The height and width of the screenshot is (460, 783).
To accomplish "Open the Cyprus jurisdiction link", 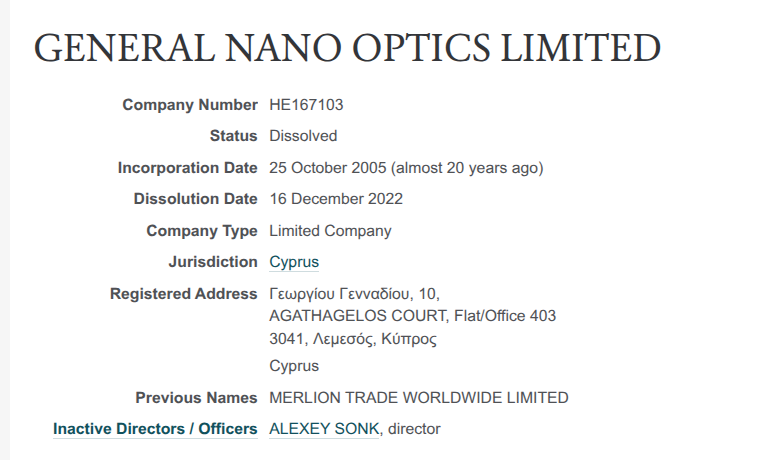I will [x=294, y=262].
